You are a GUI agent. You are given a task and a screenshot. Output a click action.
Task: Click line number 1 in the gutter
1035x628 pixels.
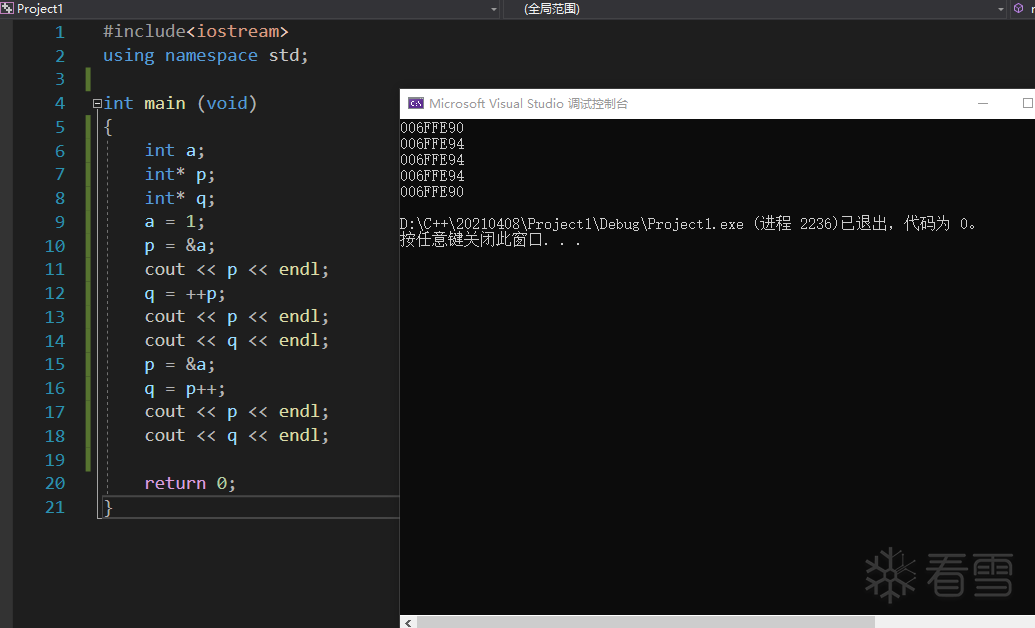coord(59,32)
